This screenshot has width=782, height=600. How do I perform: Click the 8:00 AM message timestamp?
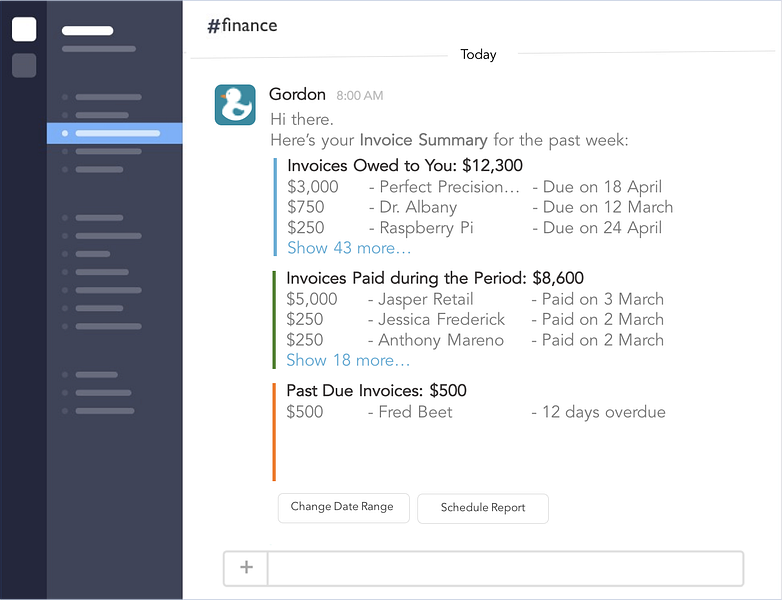pos(360,95)
